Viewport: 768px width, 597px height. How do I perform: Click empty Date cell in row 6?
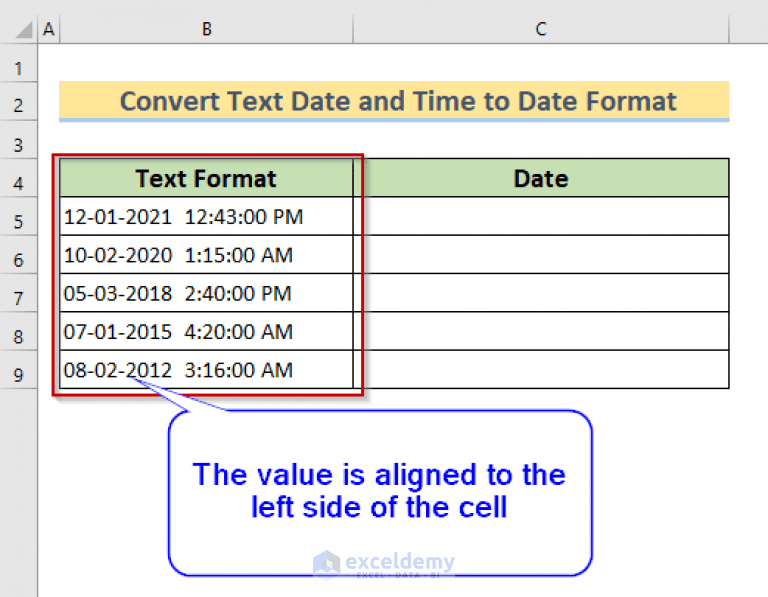(x=541, y=255)
